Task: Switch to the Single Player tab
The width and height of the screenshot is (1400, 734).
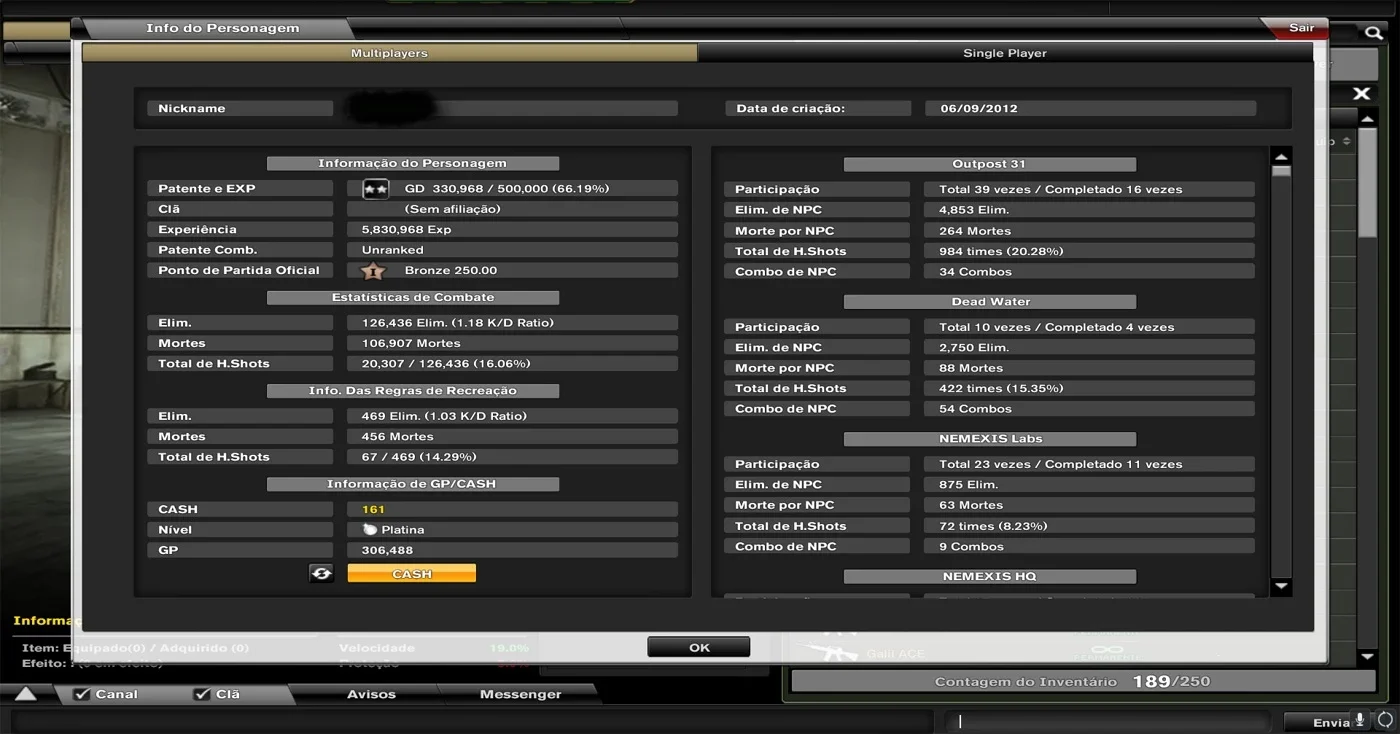Action: click(1005, 53)
